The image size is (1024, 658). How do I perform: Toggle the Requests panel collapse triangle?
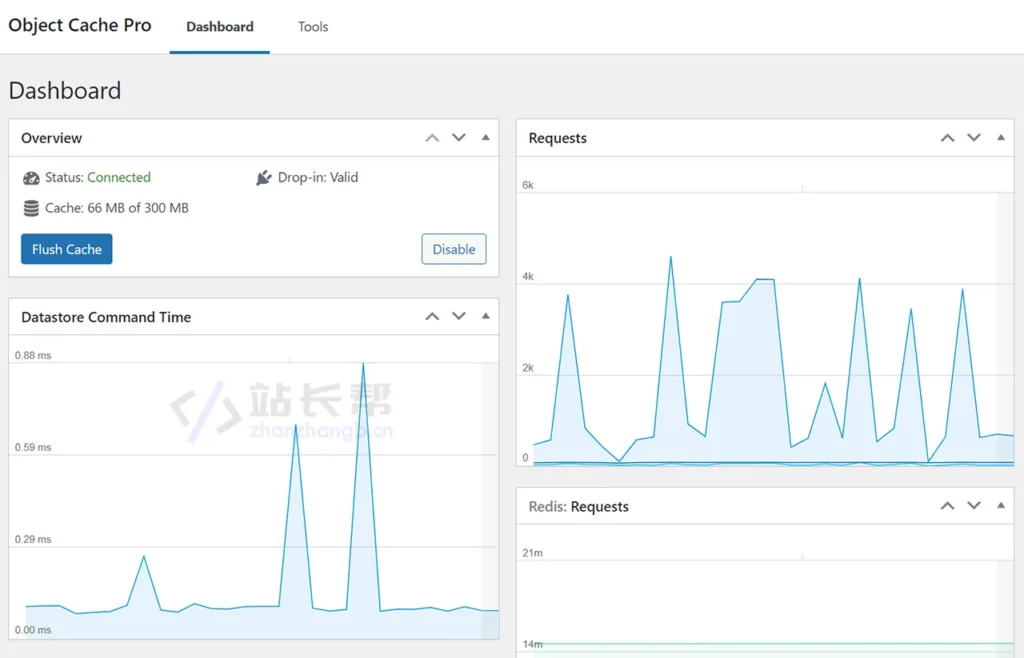[1001, 138]
